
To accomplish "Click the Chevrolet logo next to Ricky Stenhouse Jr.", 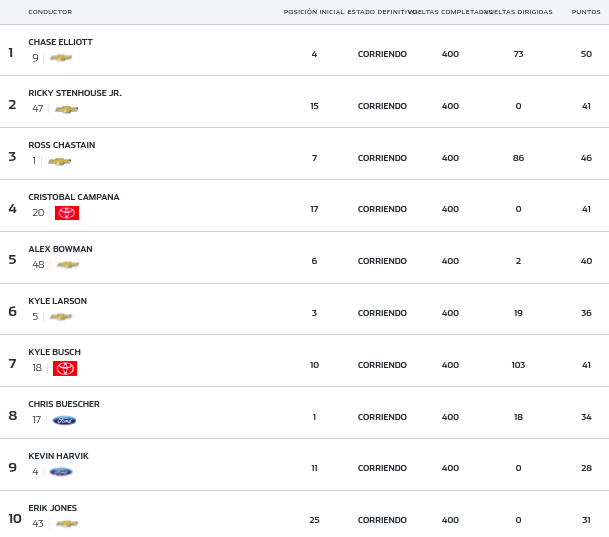I will point(67,109).
